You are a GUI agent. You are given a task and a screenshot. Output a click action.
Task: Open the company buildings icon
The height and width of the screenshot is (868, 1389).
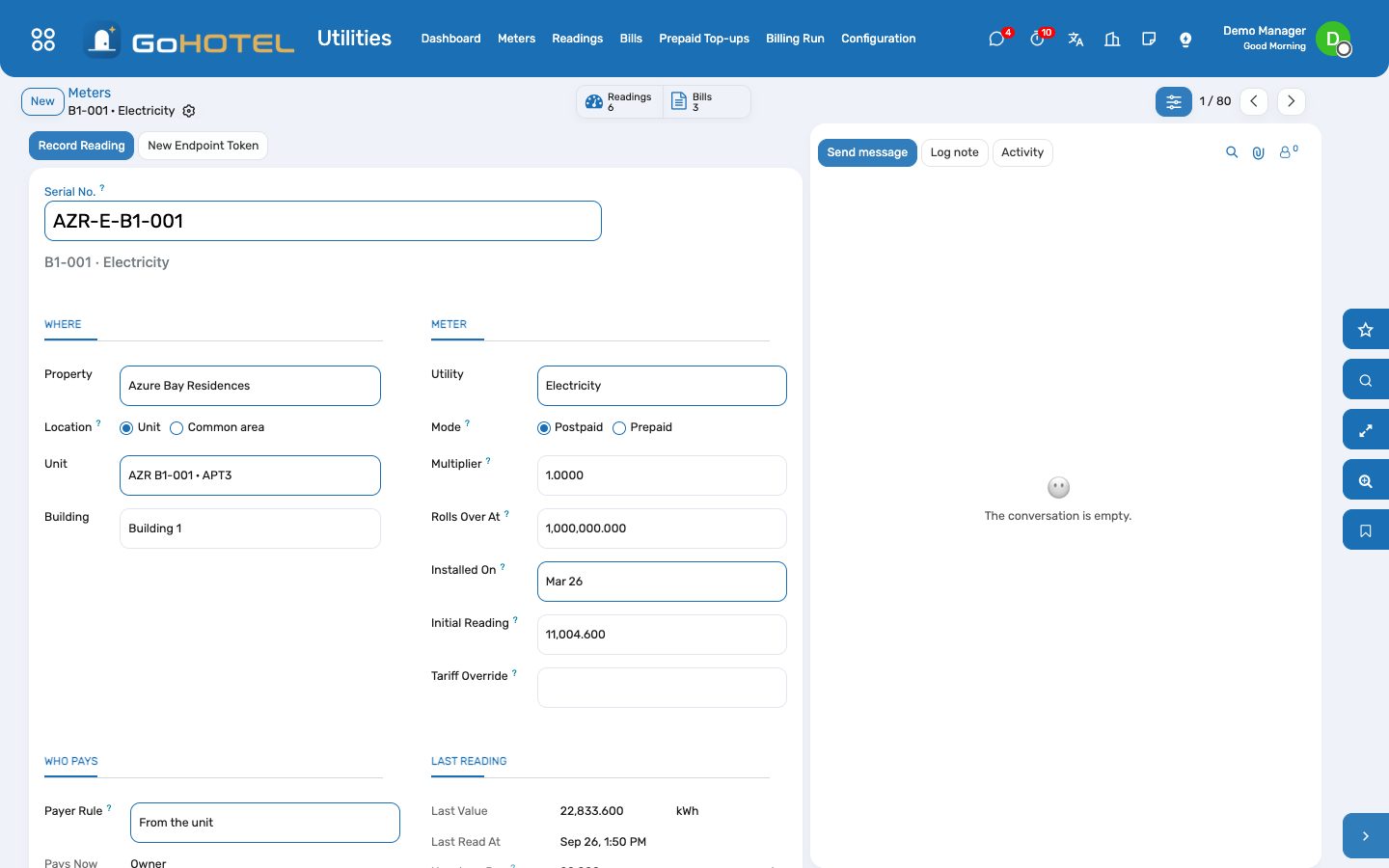click(x=1112, y=39)
